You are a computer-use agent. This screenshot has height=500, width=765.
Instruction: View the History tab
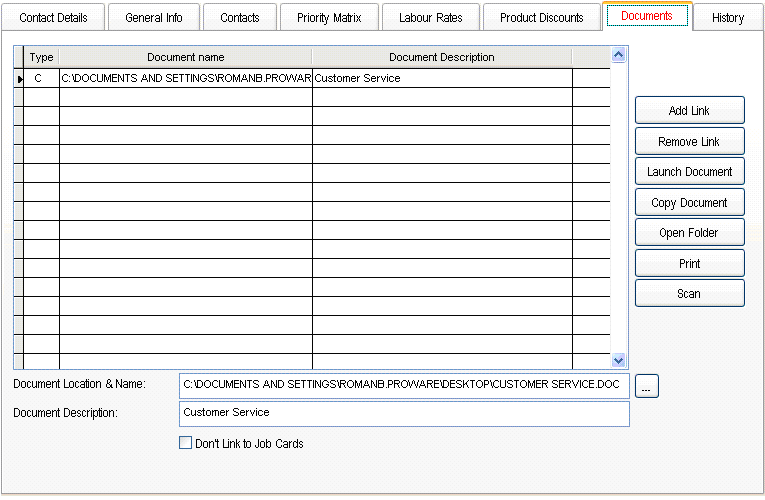click(x=727, y=18)
